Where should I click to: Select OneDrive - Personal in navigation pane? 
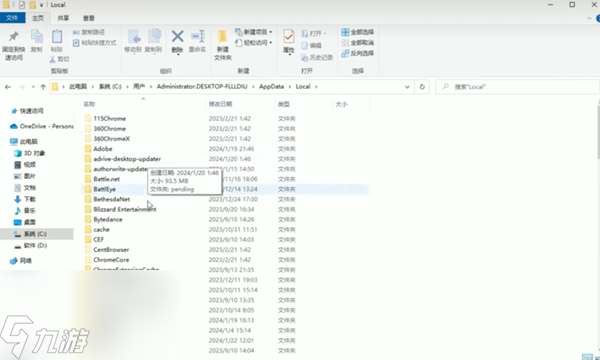(41, 126)
